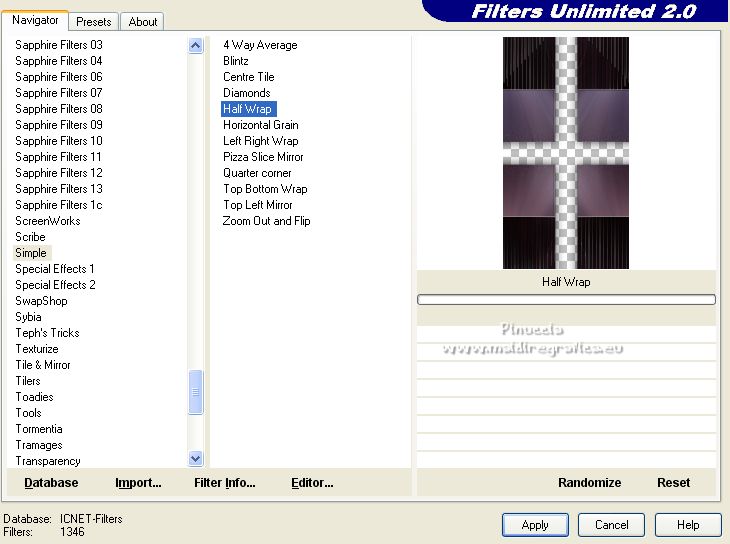The image size is (730, 544).
Task: Select the Top Bottom Wrap filter
Action: (x=265, y=189)
